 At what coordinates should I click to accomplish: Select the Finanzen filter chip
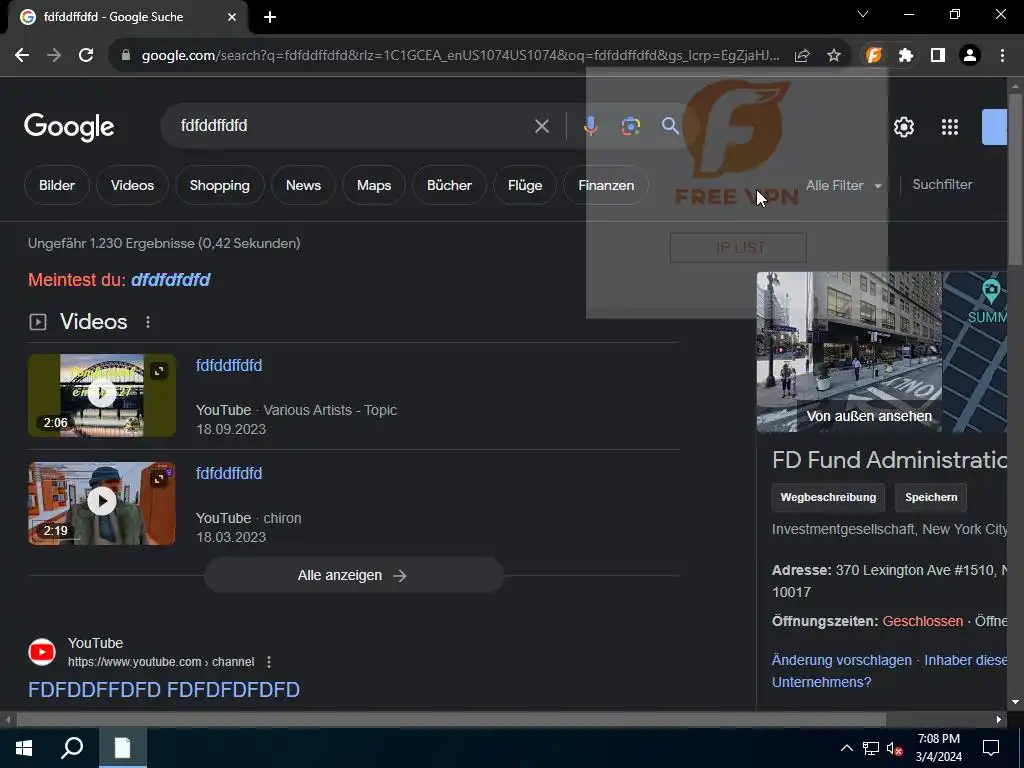[606, 185]
